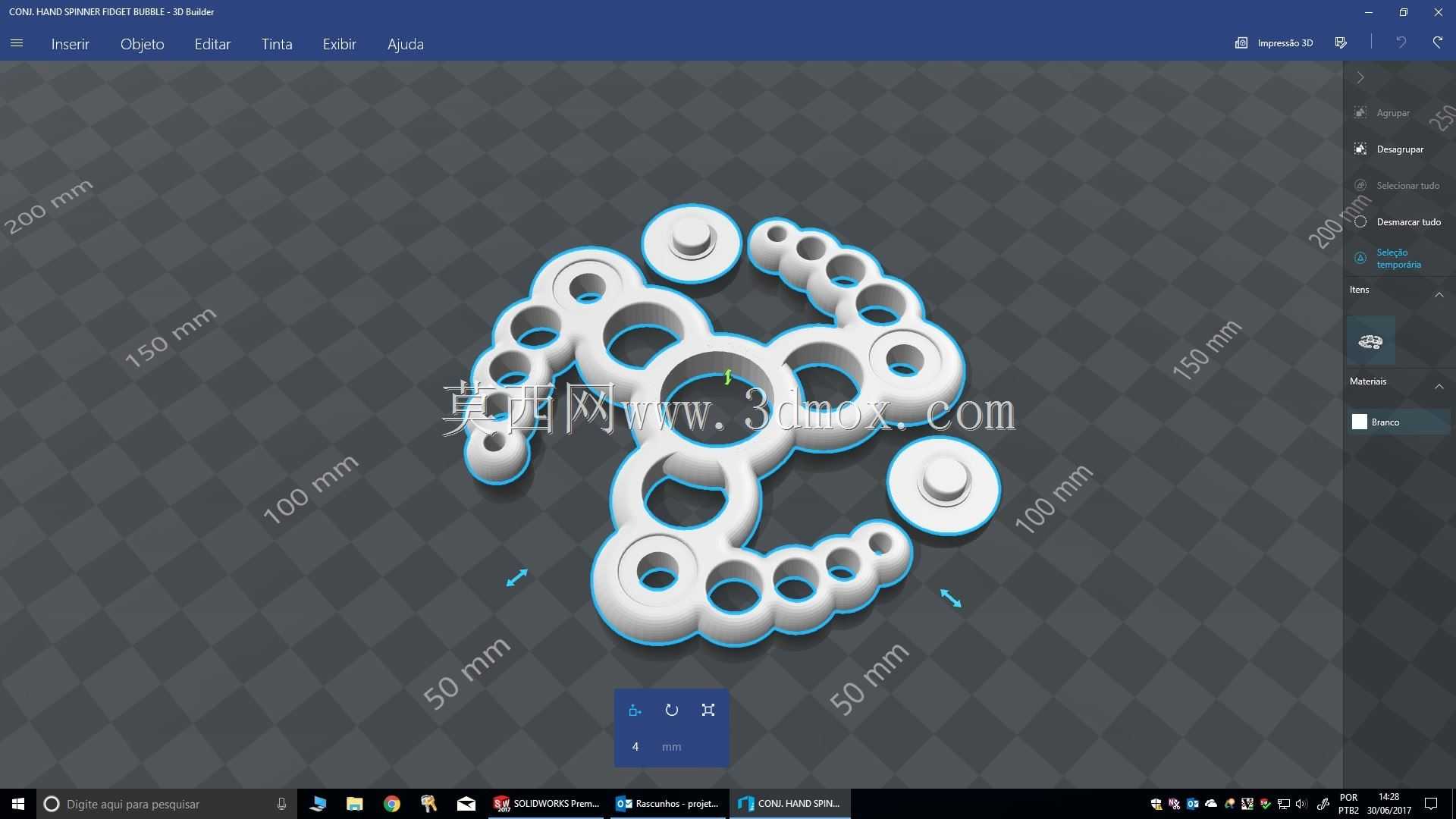
Task: Open the Exibir menu
Action: pos(339,44)
